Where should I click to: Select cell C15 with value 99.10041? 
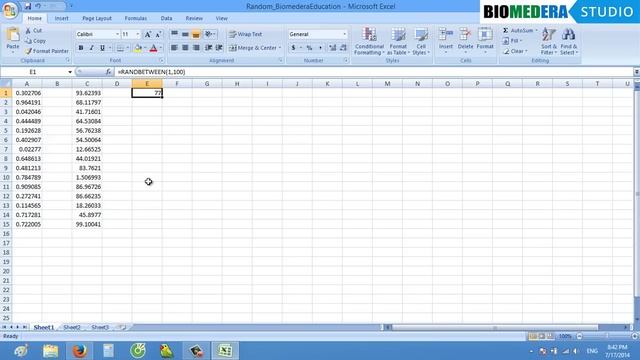(87, 224)
